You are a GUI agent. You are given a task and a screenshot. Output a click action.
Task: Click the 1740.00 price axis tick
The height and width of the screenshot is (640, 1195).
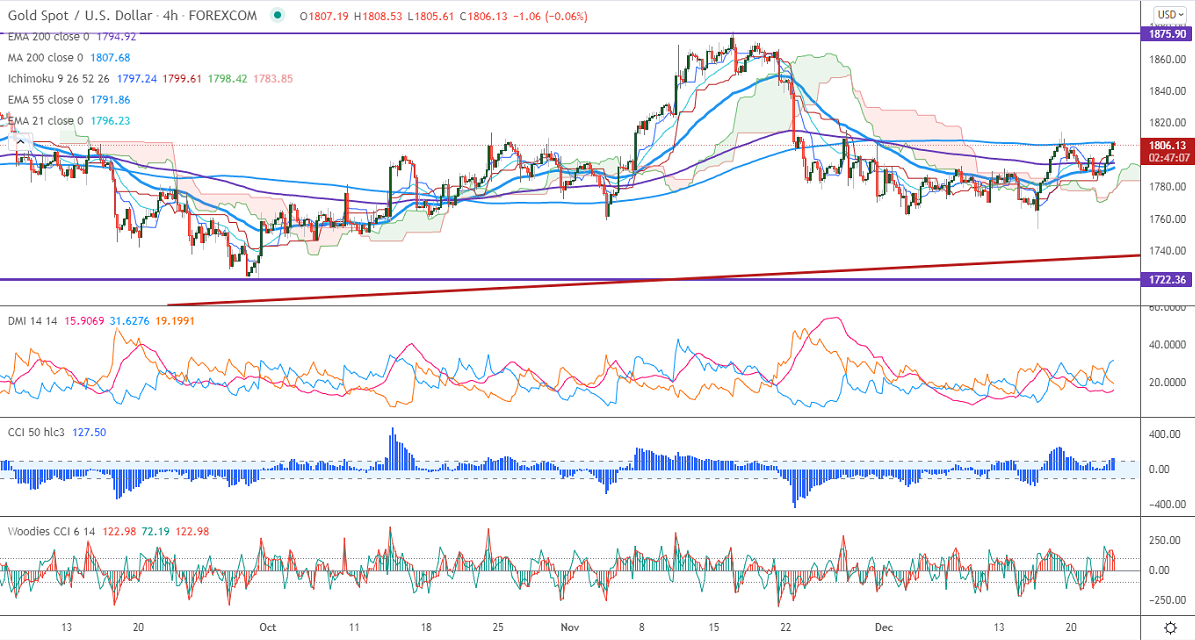pos(1169,251)
